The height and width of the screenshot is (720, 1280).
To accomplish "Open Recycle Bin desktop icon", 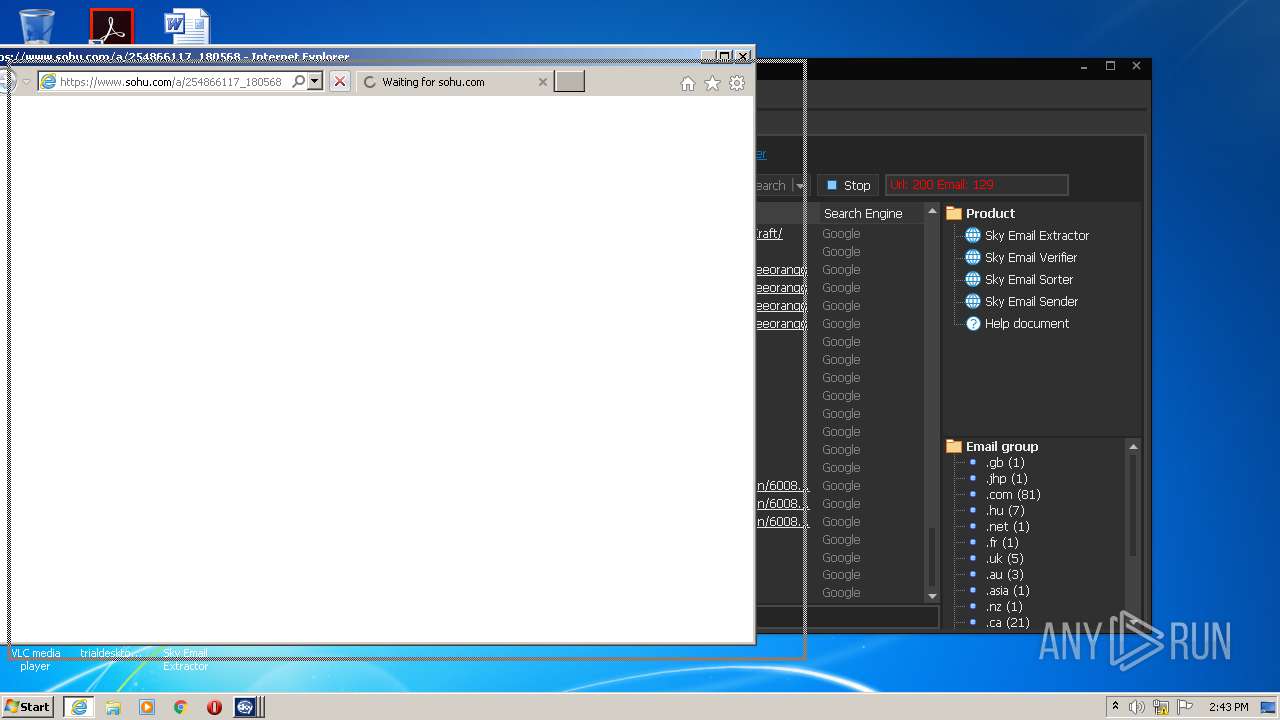I will [37, 25].
